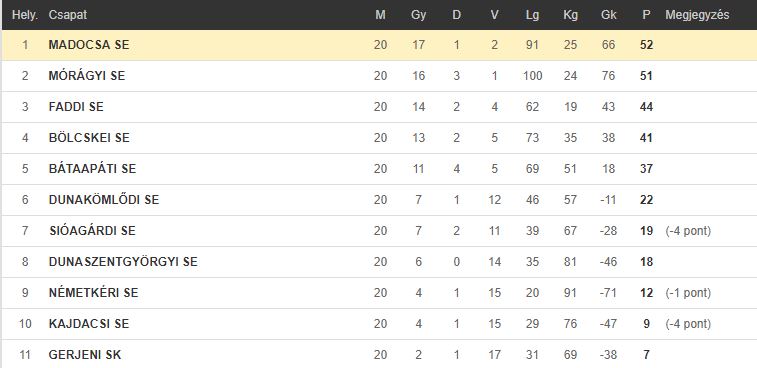Screen dimensions: 757x368
Task: Click the (-4 pont) note for SIÓAGÁRDI
Action: (688, 231)
